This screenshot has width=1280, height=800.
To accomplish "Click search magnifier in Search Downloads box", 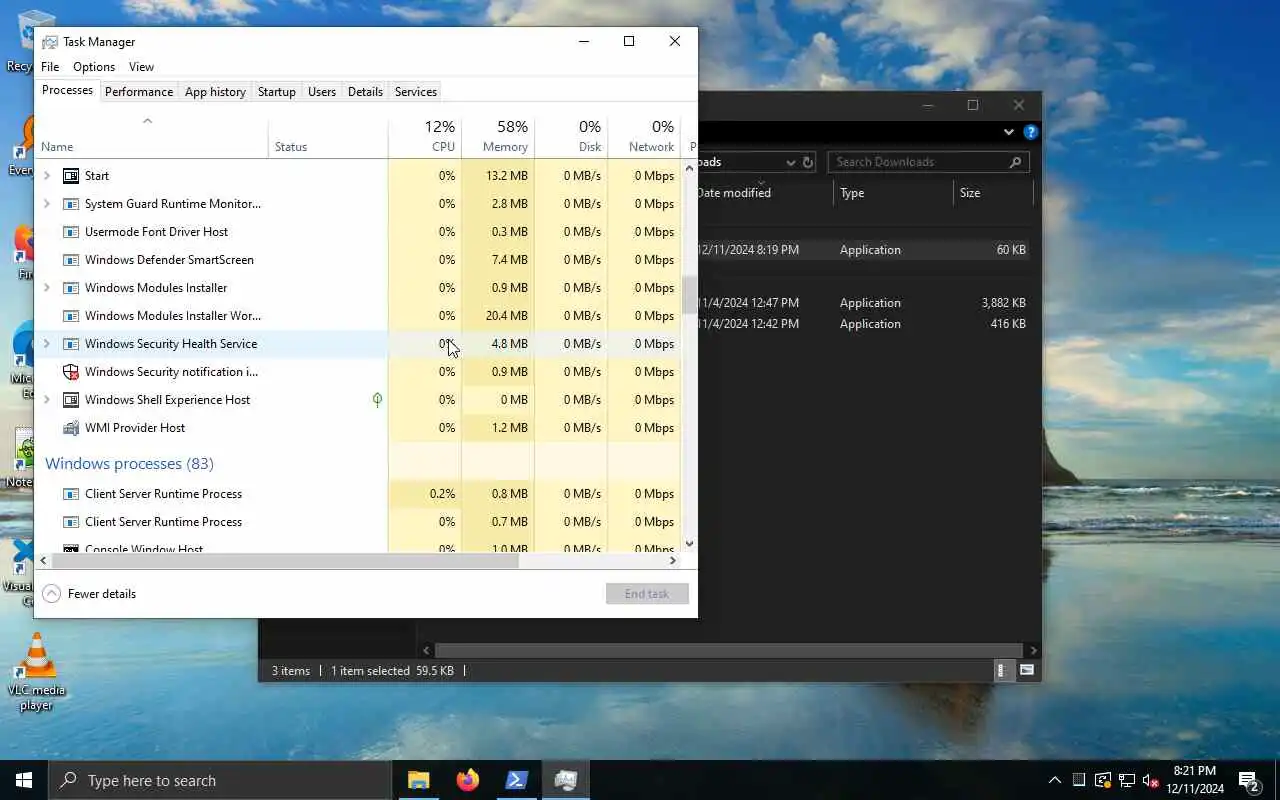I will click(x=1015, y=162).
